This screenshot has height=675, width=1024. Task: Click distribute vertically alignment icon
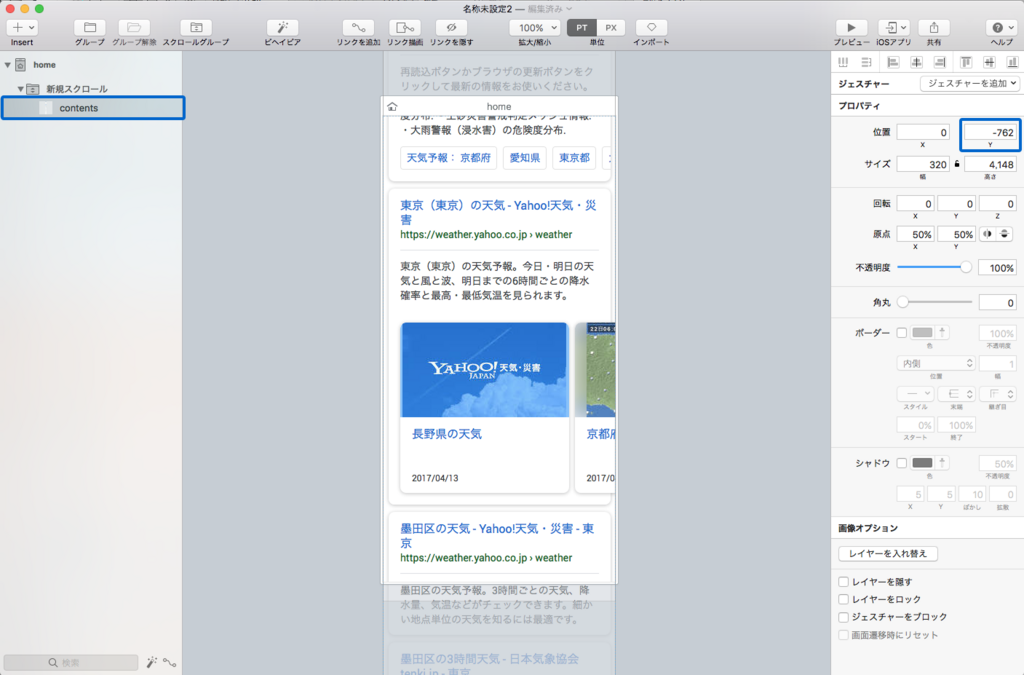tap(866, 62)
